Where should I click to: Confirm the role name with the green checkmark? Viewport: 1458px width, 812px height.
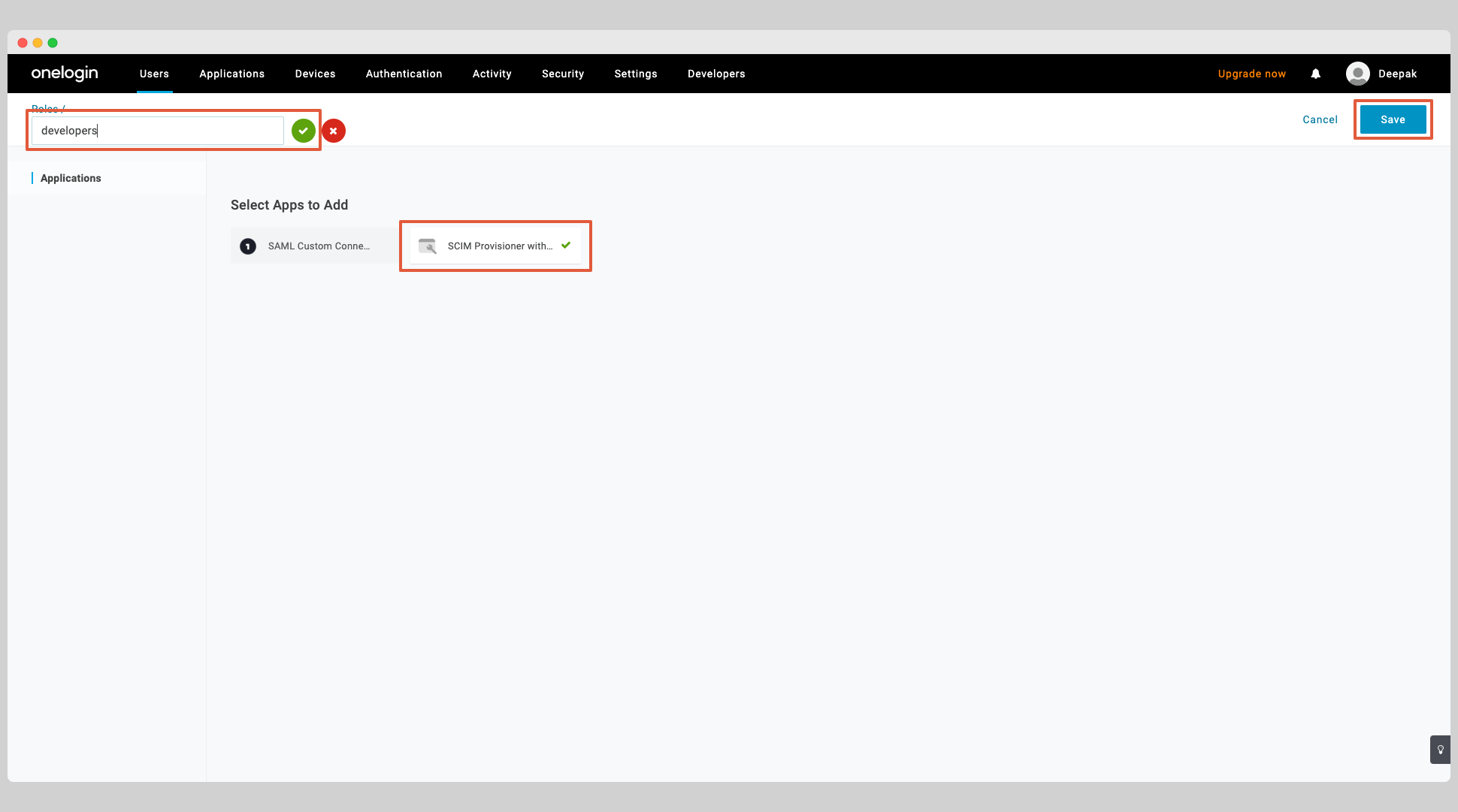(303, 130)
